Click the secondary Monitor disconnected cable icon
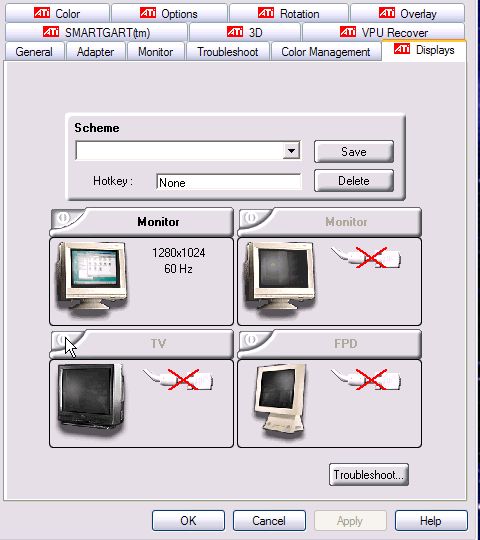 pos(366,257)
